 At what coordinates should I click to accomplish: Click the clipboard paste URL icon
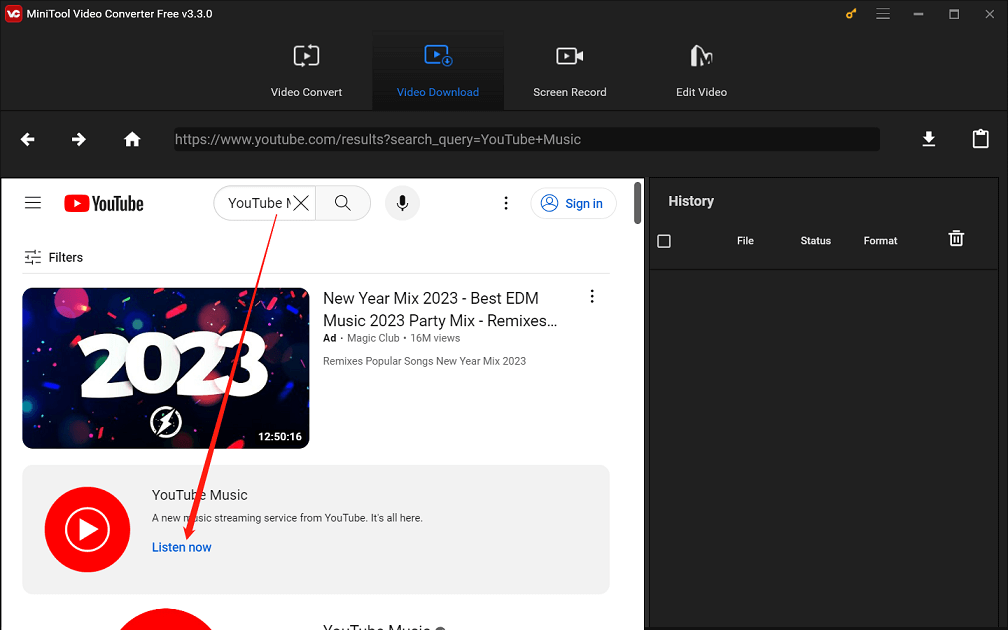(x=980, y=139)
